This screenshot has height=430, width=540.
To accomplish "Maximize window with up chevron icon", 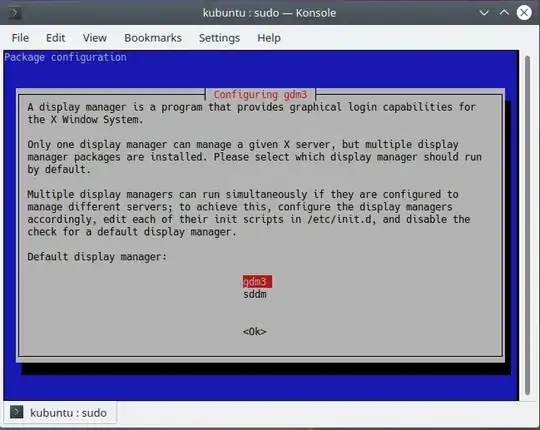I will pyautogui.click(x=504, y=13).
